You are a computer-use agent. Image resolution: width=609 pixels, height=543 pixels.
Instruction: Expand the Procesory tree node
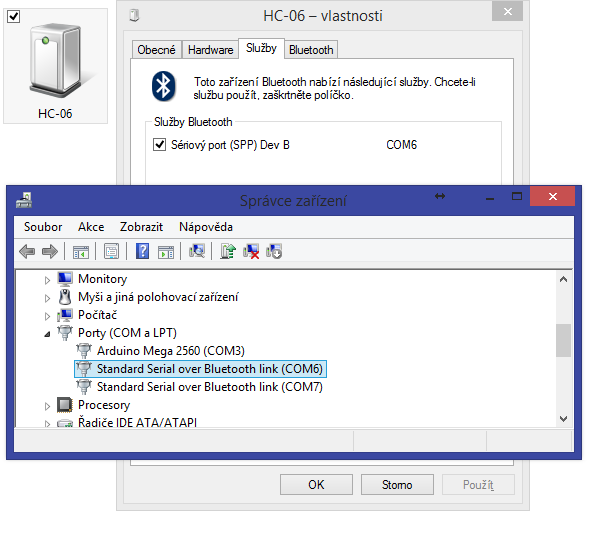47,406
